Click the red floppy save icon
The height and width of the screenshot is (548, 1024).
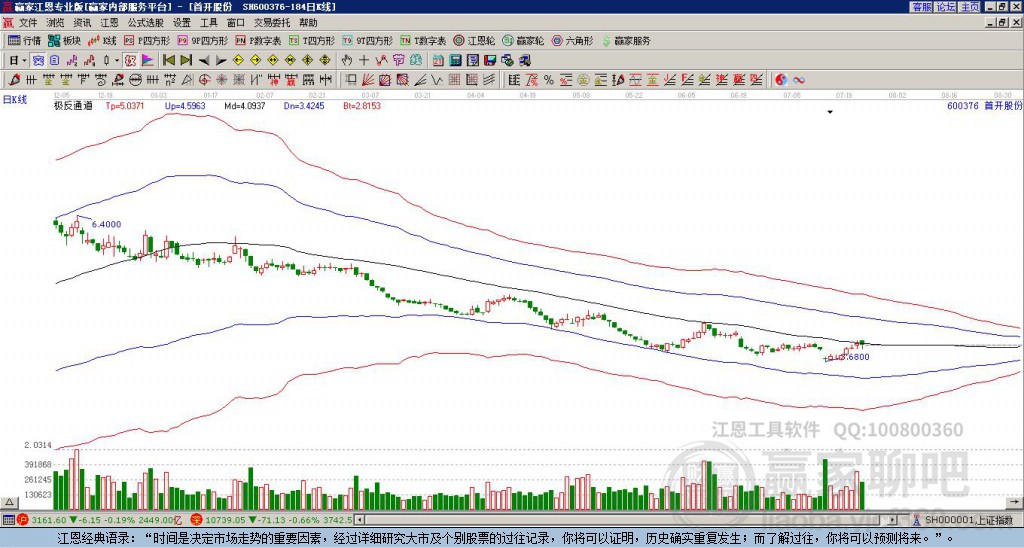click(490, 61)
